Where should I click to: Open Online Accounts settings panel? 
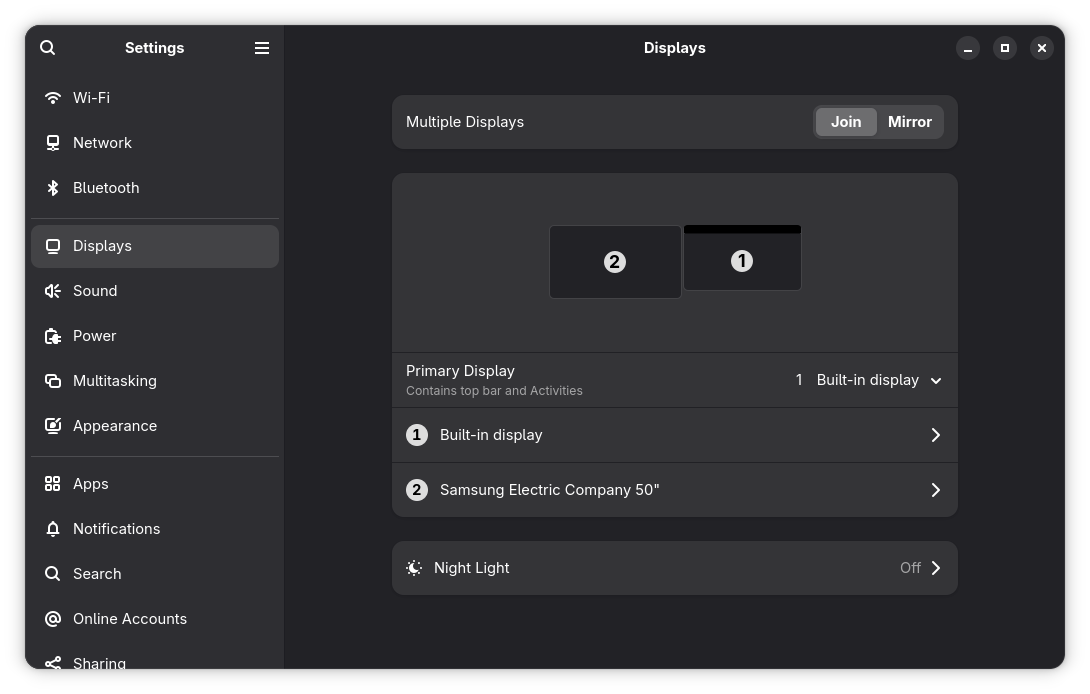155,619
